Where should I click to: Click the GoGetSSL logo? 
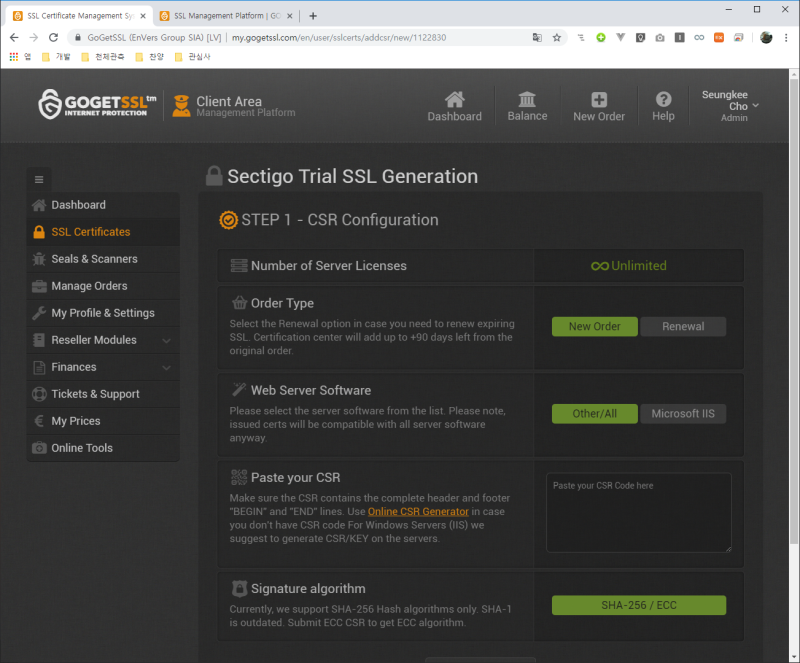point(97,105)
